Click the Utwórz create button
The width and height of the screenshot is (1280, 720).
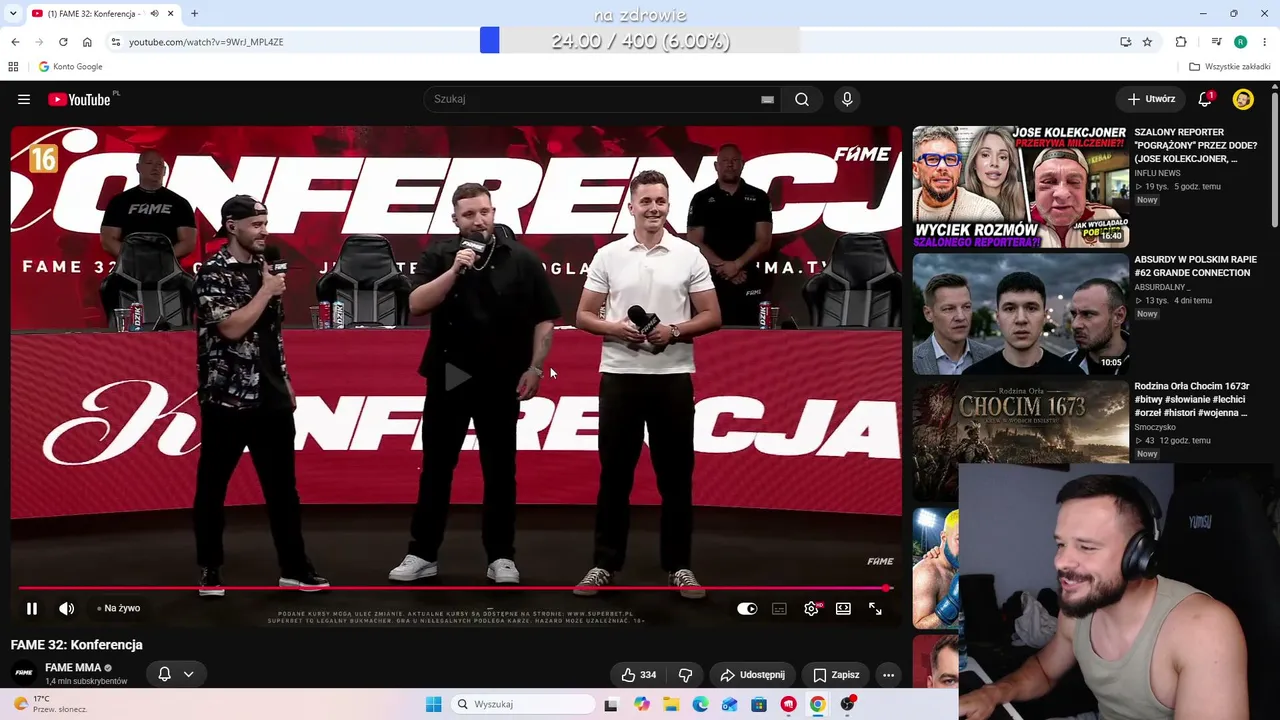[1151, 99]
